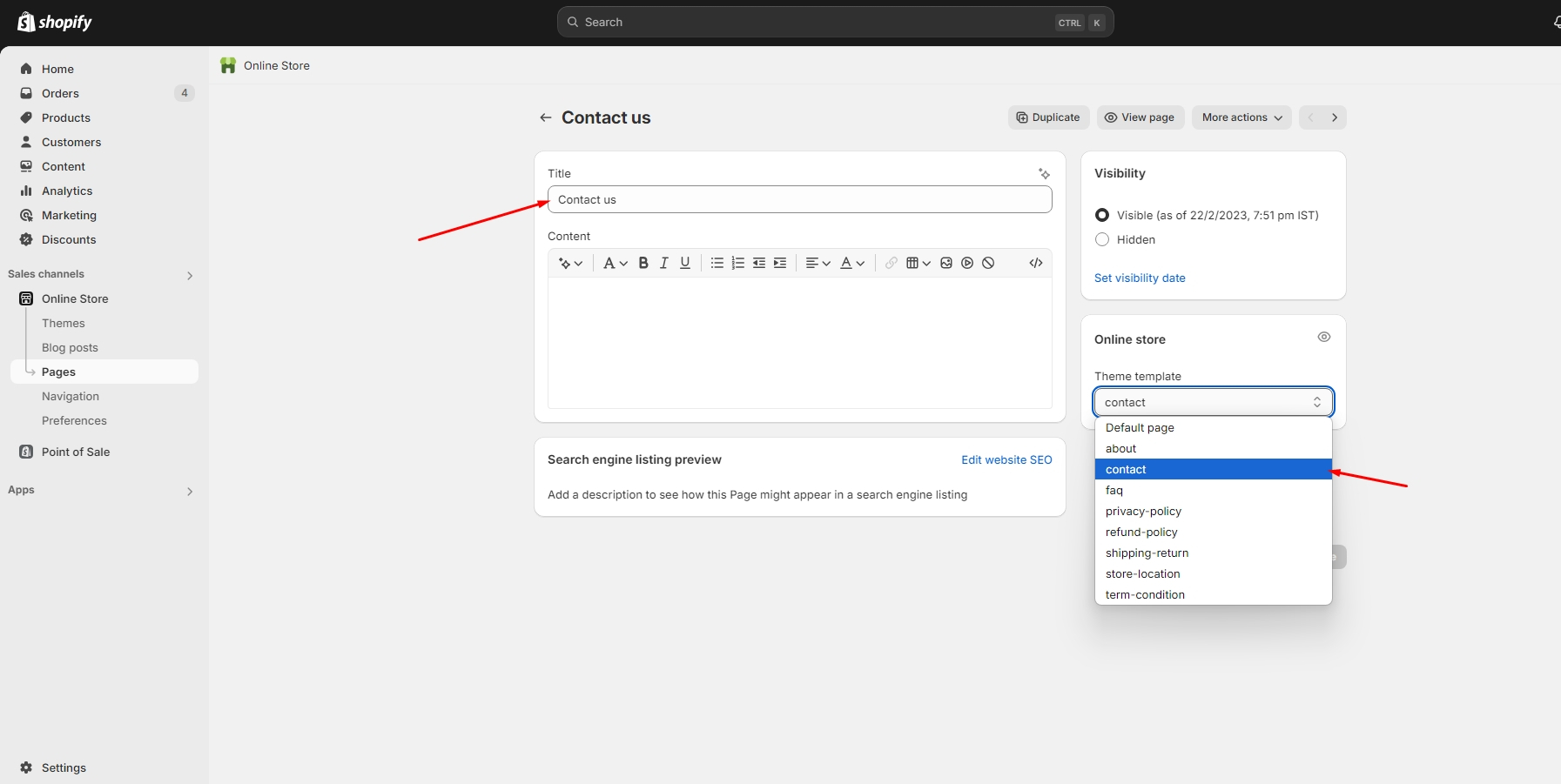1561x784 pixels.
Task: Insert a numbered list
Action: point(738,263)
